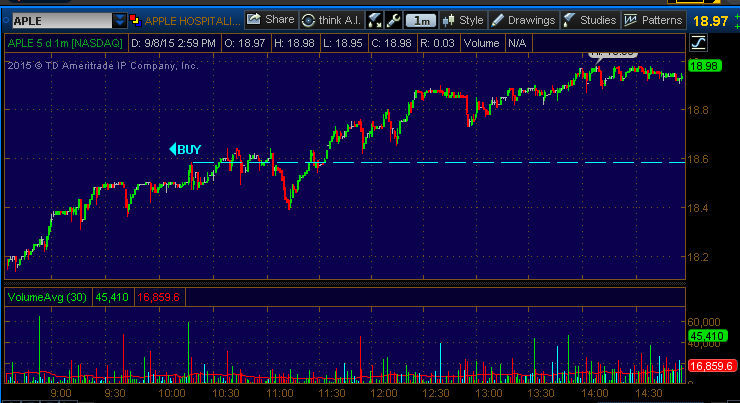Viewport: 740px width, 403px height.
Task: Open the Patterns tool
Action: click(x=652, y=19)
